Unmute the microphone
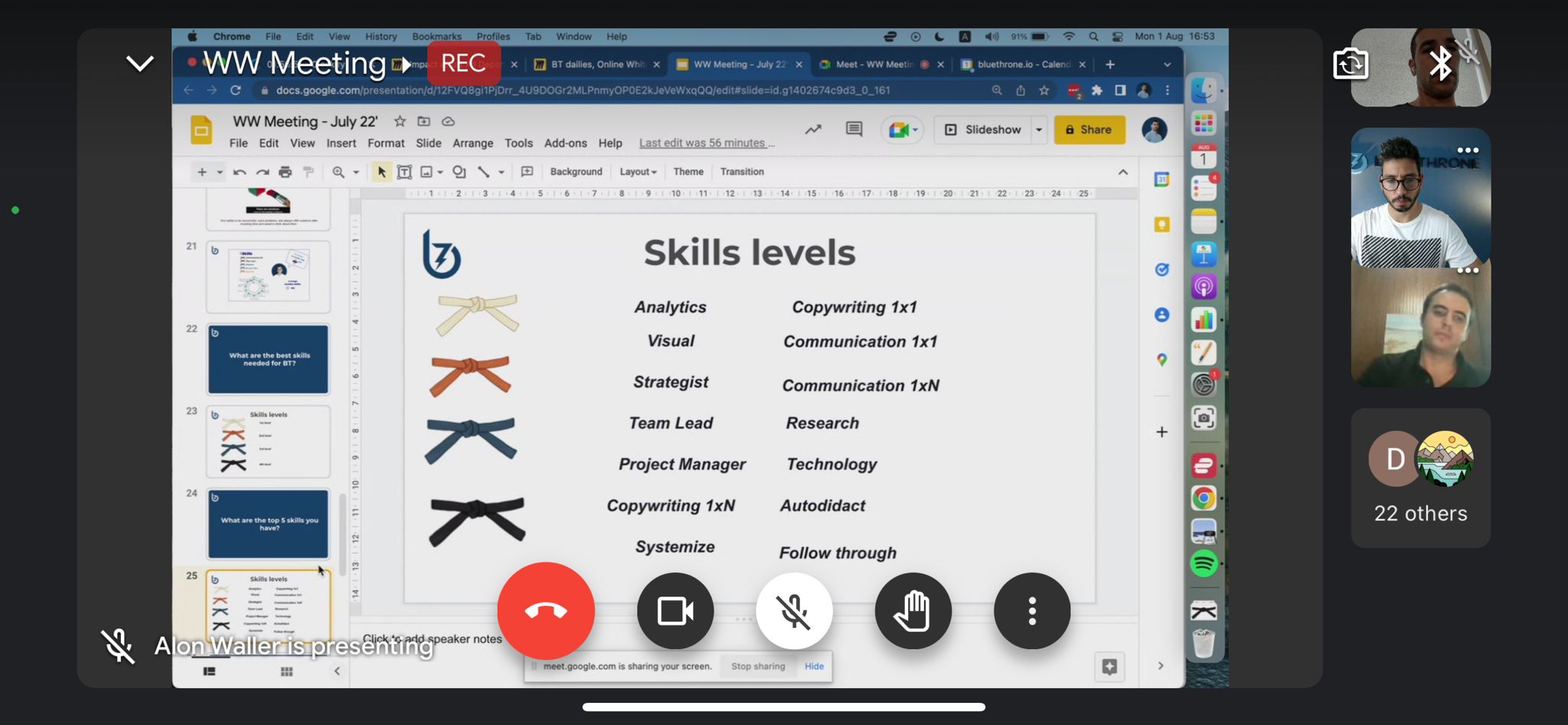 coord(794,611)
